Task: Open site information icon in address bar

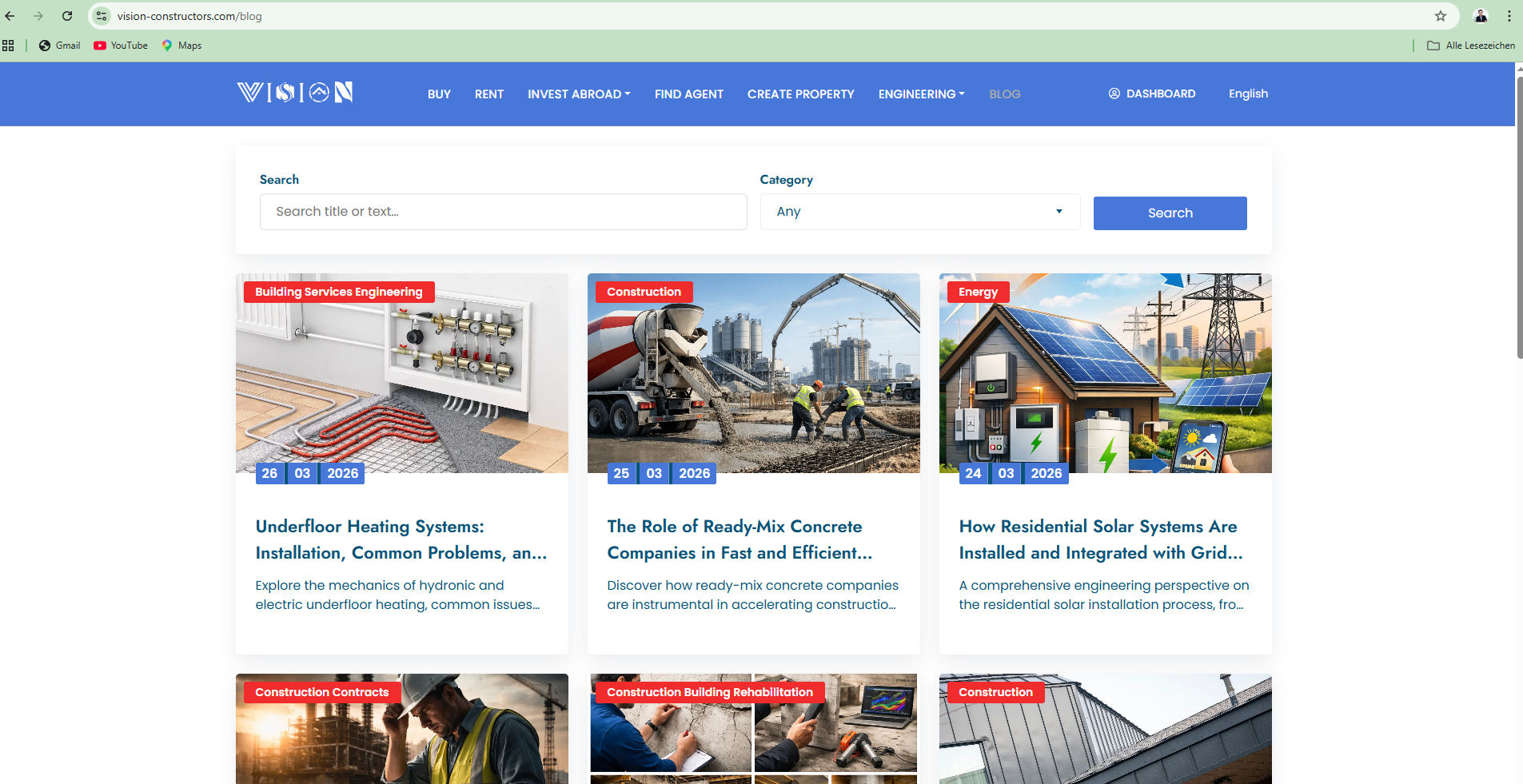Action: 102,16
